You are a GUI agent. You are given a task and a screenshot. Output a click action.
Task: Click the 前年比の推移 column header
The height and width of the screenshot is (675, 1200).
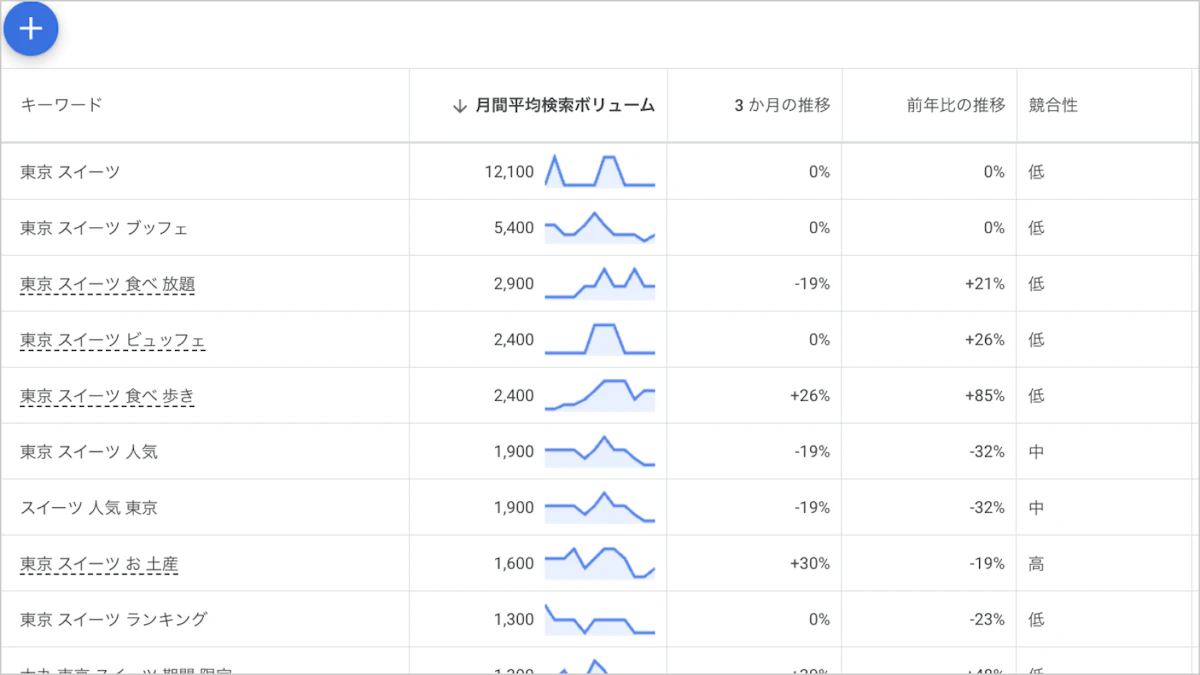(x=956, y=105)
